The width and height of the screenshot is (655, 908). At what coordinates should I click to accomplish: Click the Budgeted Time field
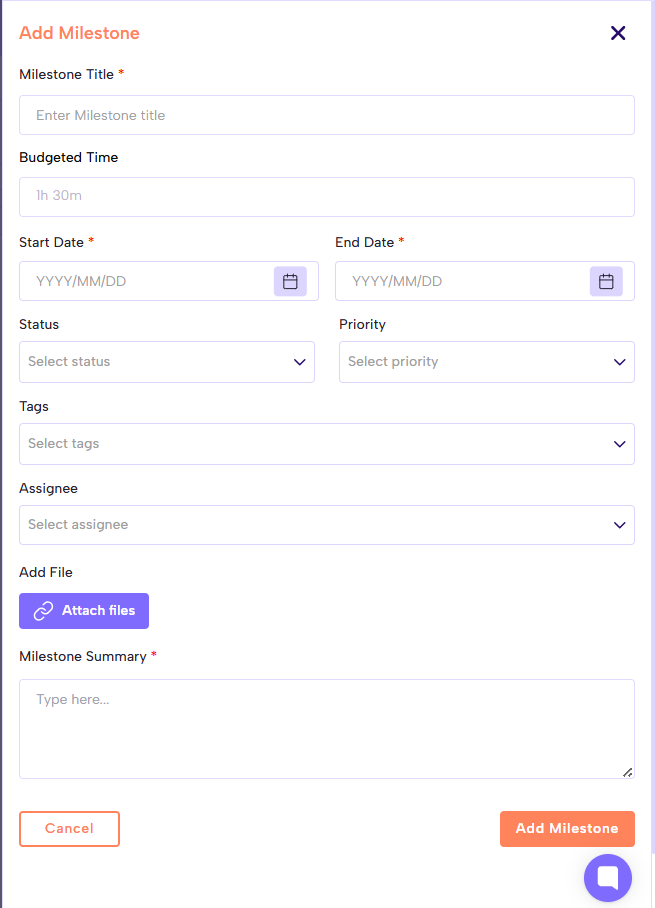326,197
